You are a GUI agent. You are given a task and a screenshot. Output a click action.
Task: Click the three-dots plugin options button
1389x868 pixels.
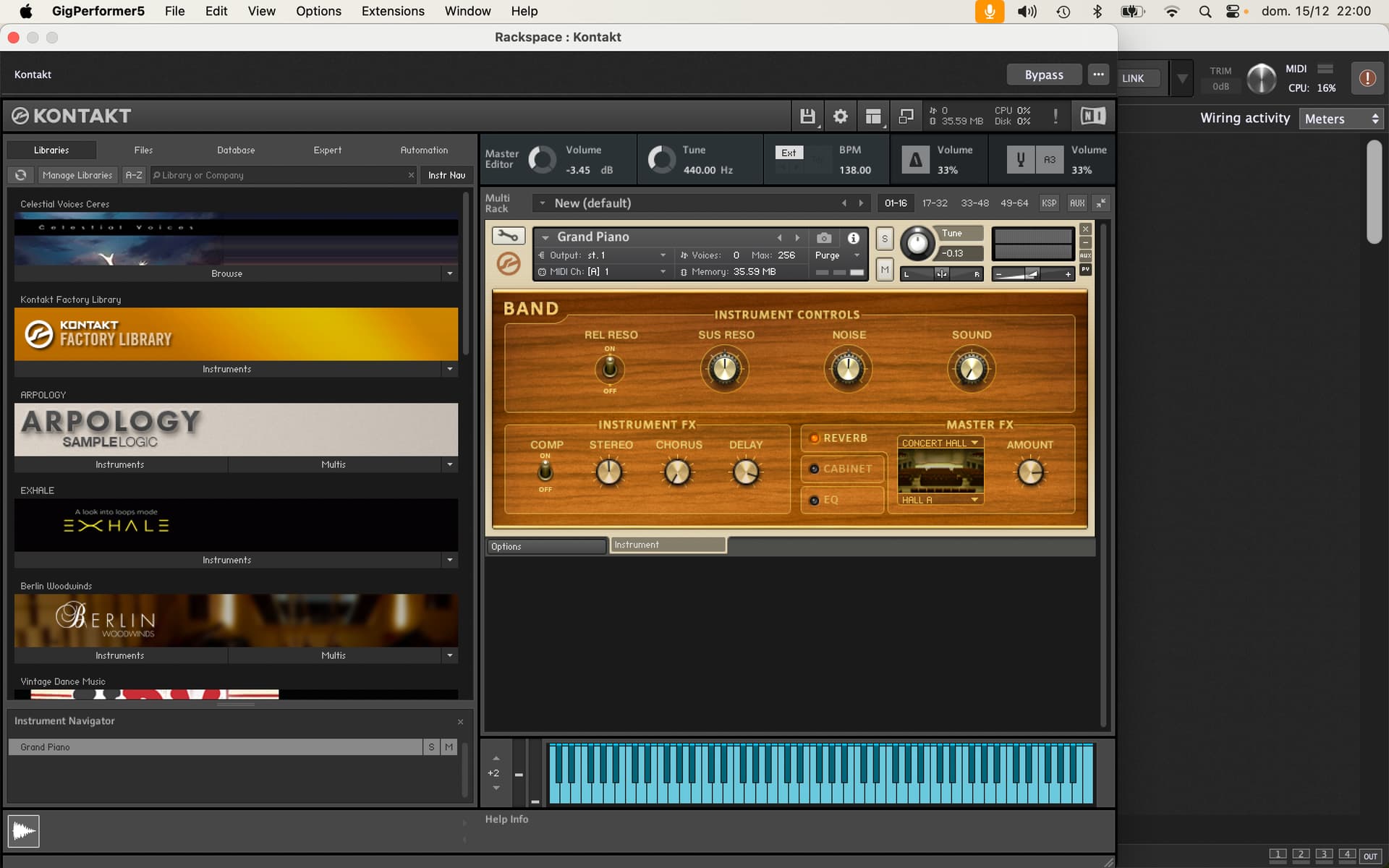[x=1098, y=75]
